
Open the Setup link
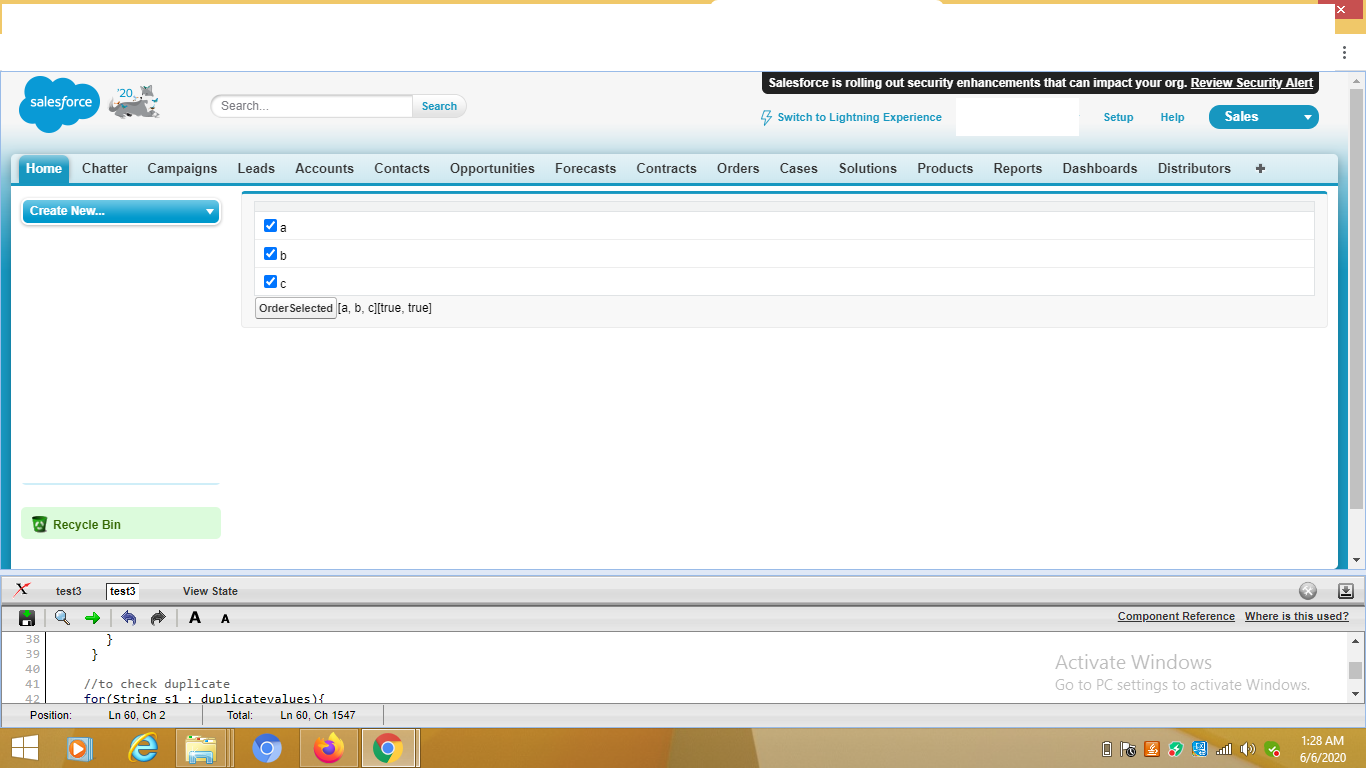1118,117
